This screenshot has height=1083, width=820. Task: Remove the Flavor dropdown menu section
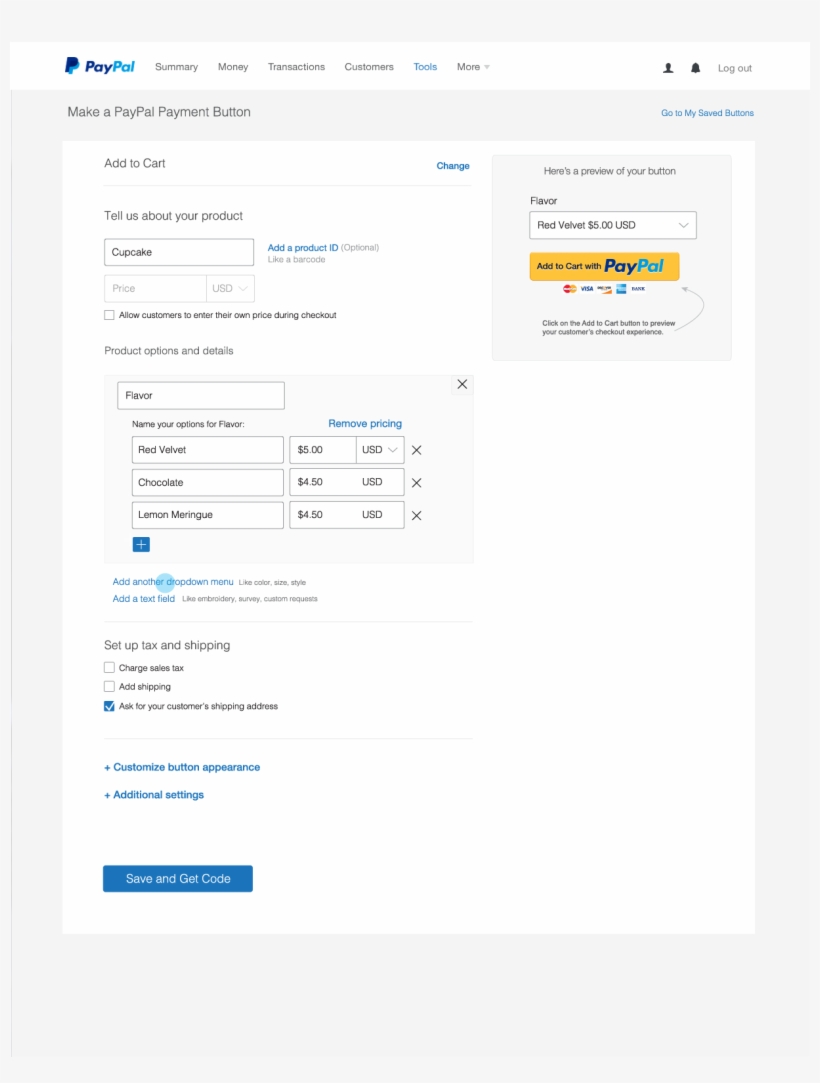[x=462, y=384]
